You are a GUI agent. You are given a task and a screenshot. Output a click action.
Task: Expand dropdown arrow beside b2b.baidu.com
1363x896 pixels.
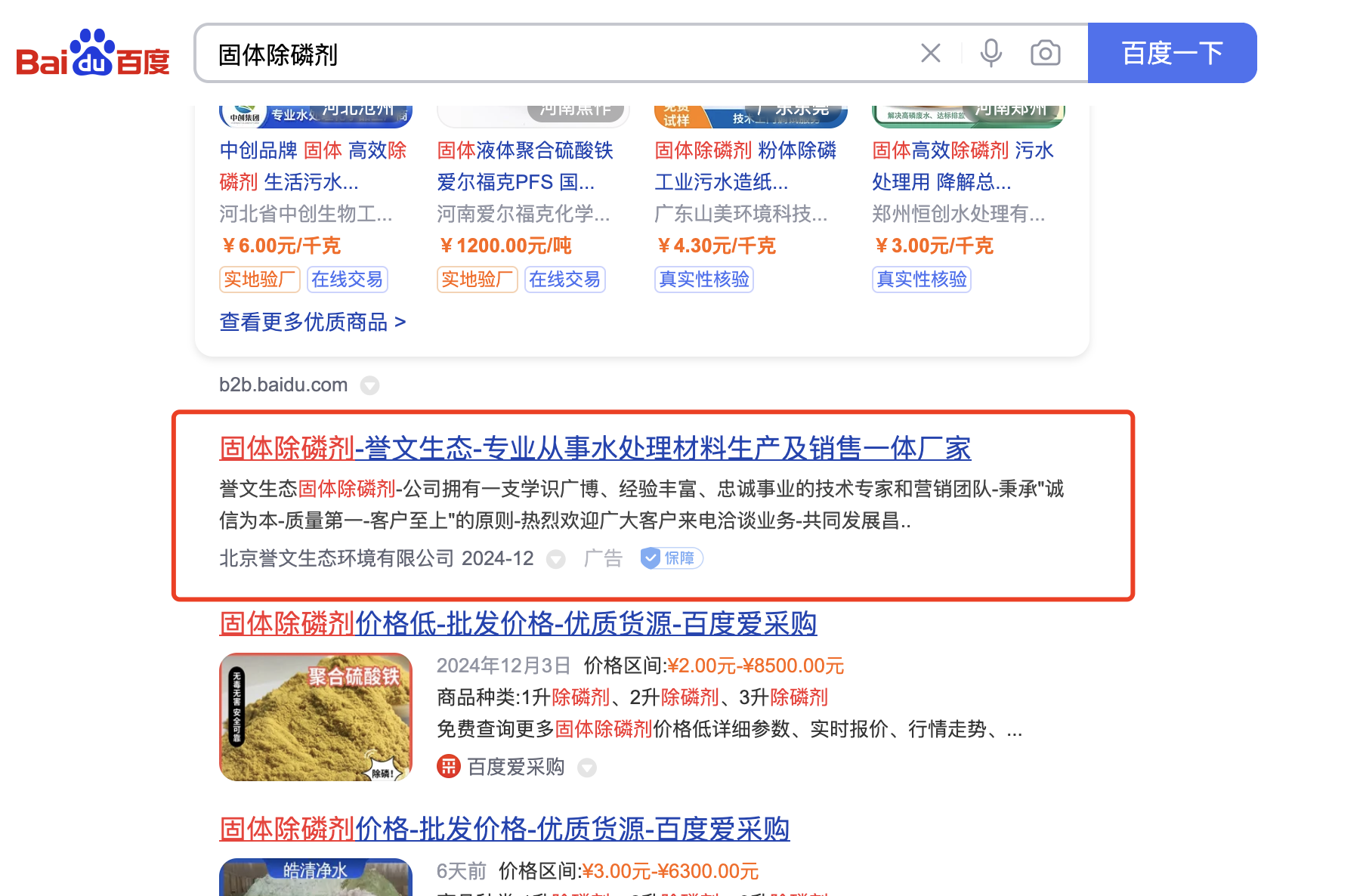pos(369,385)
